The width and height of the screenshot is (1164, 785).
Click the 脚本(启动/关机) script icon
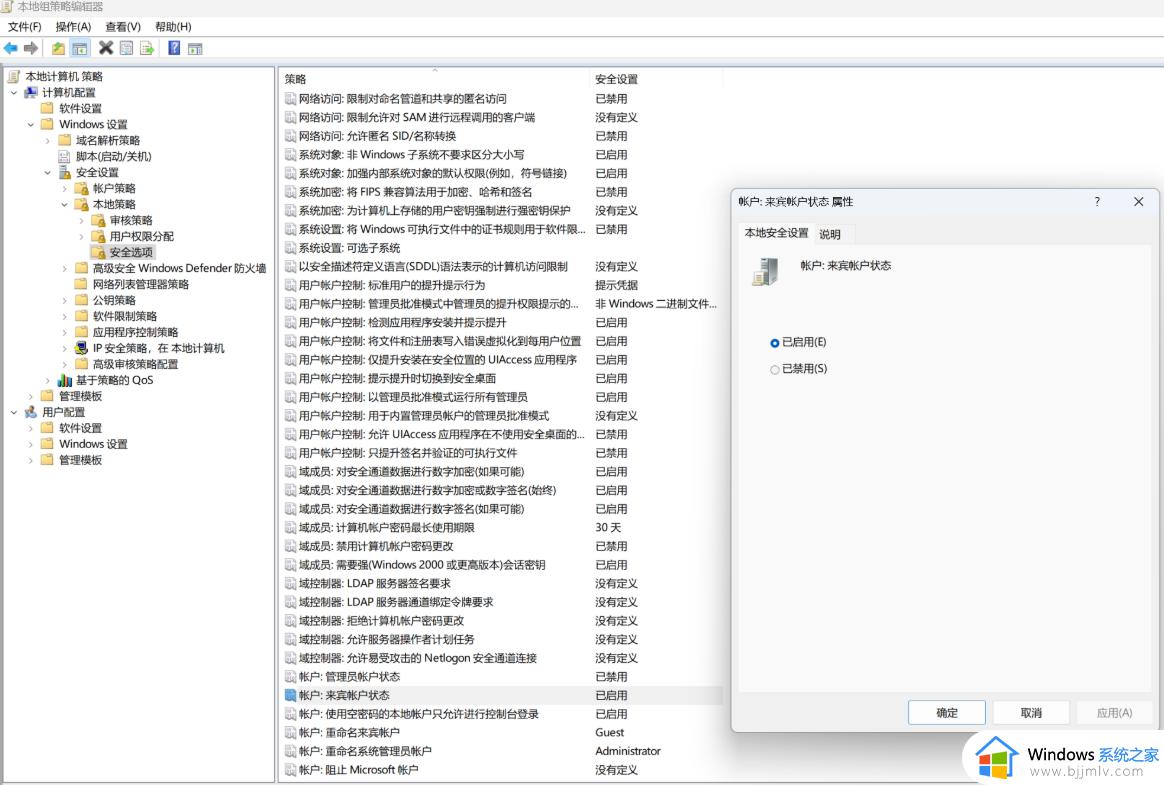65,157
